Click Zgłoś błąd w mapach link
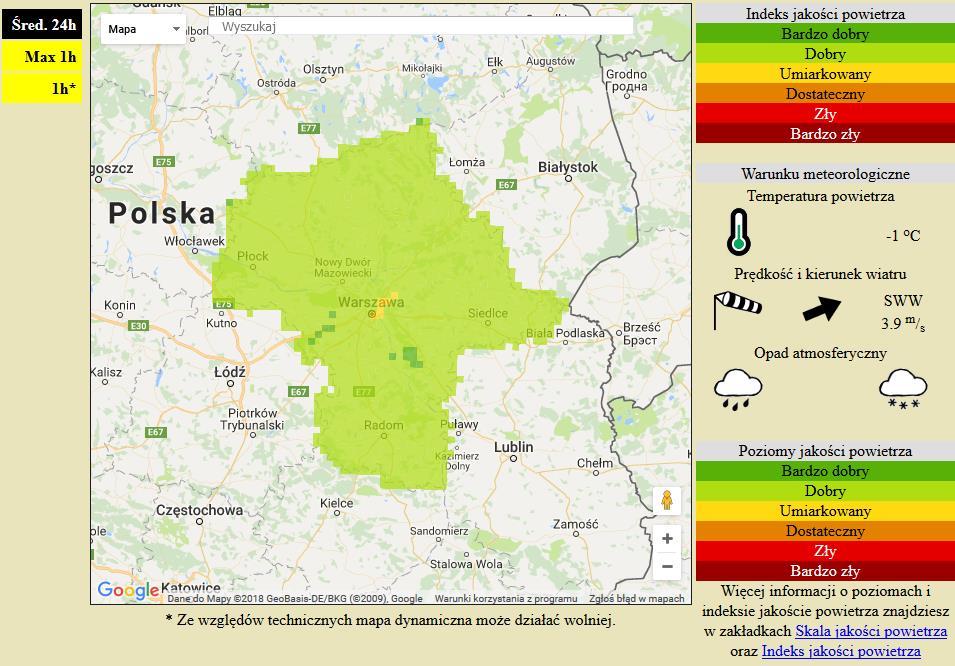This screenshot has height=666, width=955. 636,598
